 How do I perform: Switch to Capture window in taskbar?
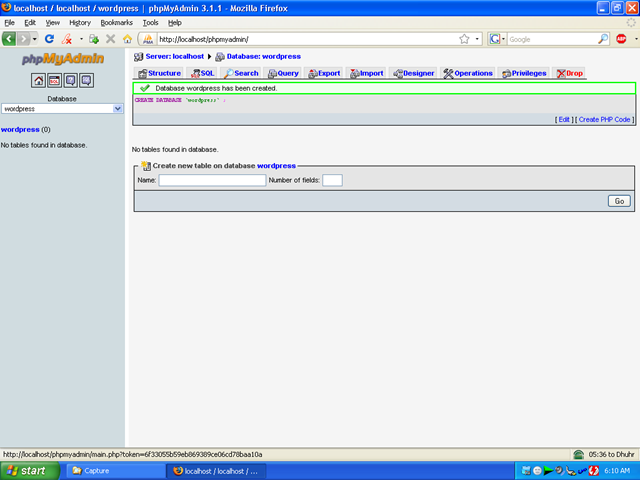[x=115, y=471]
